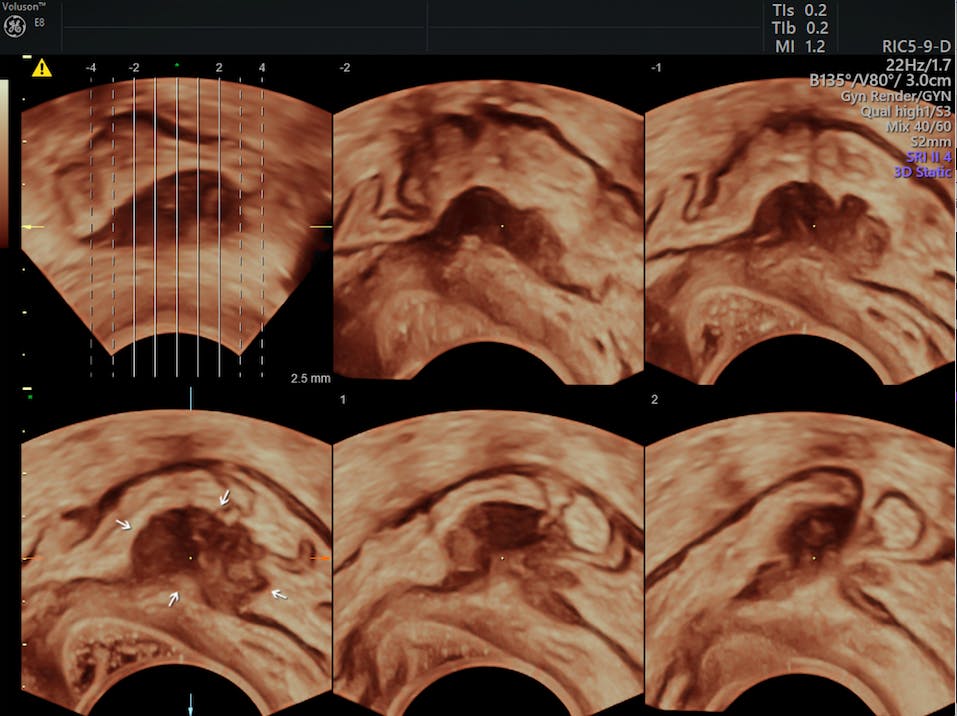957x716 pixels.
Task: Open the slice -1 image panel
Action: click(800, 230)
